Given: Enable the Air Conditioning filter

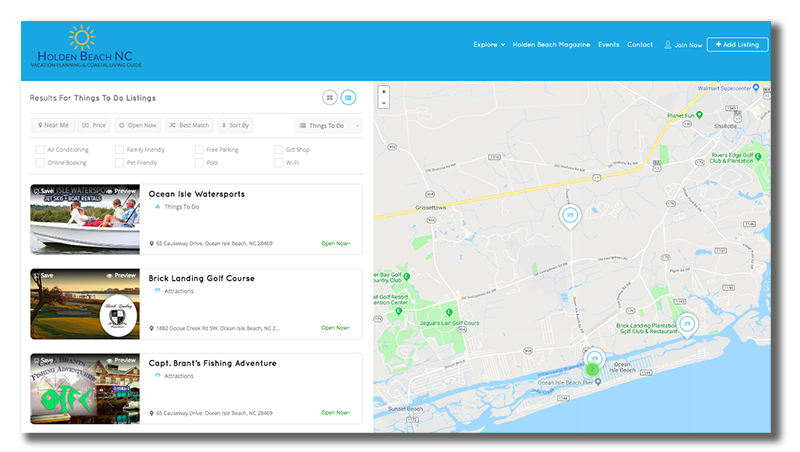Looking at the screenshot, I should pyautogui.click(x=39, y=149).
